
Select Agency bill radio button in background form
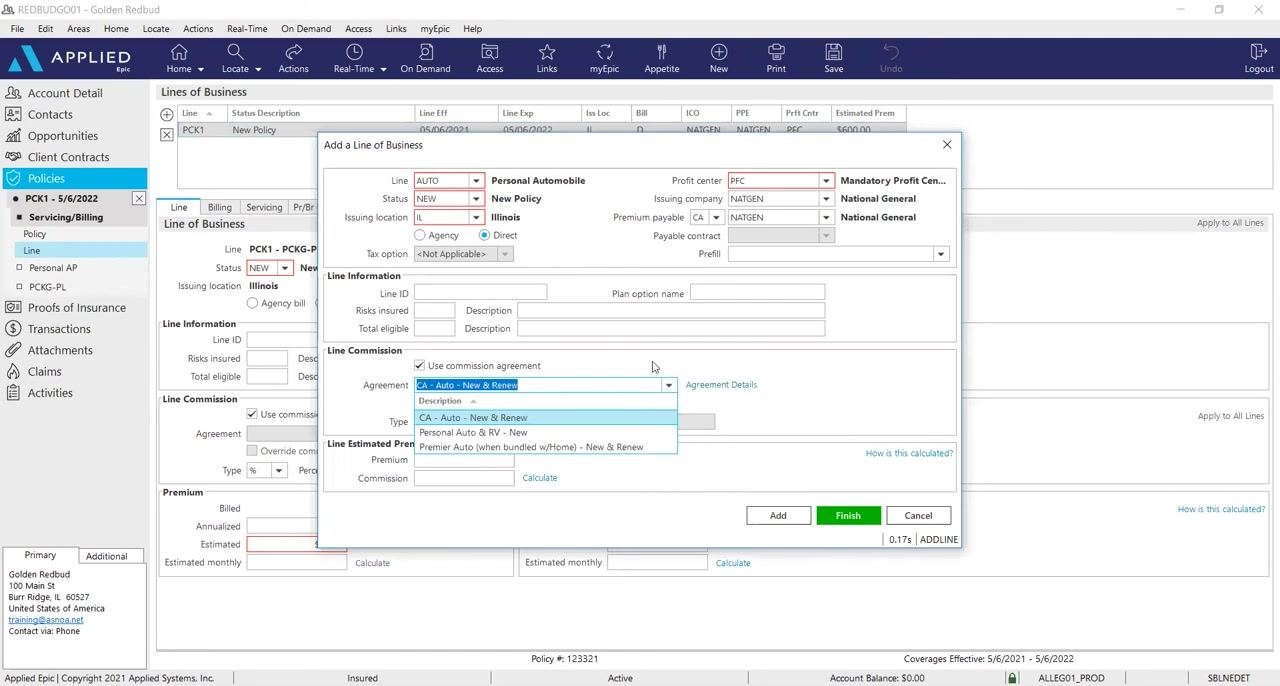[x=253, y=303]
